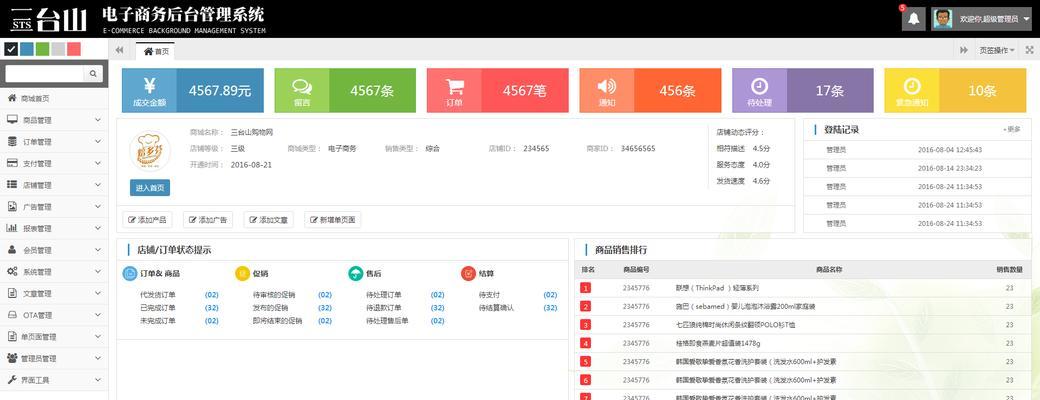1040x400 pixels.
Task: Click the clock icon on the 紧急通知 card
Action: coord(912,86)
